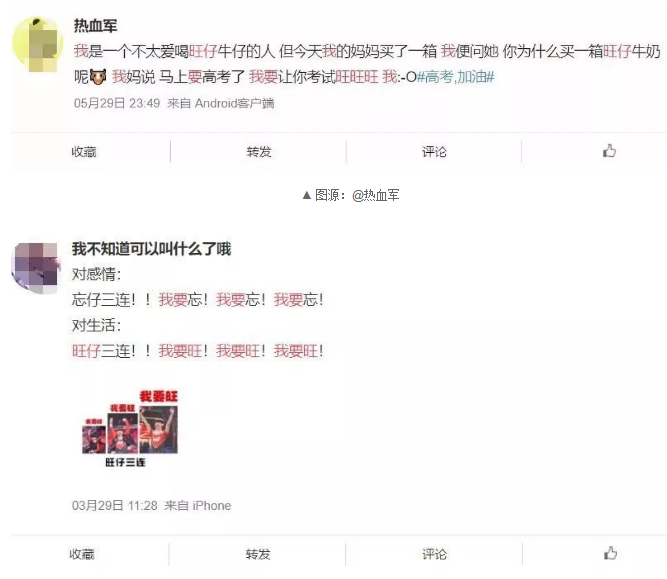Click 收藏 under the second post
The image size is (667, 579).
[x=82, y=554]
